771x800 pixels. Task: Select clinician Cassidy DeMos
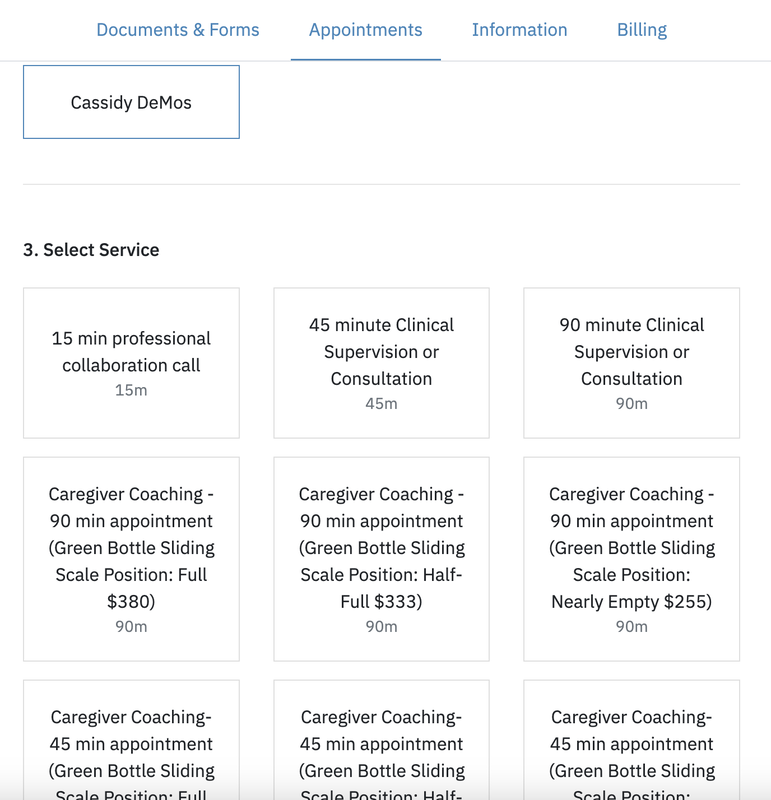click(131, 102)
